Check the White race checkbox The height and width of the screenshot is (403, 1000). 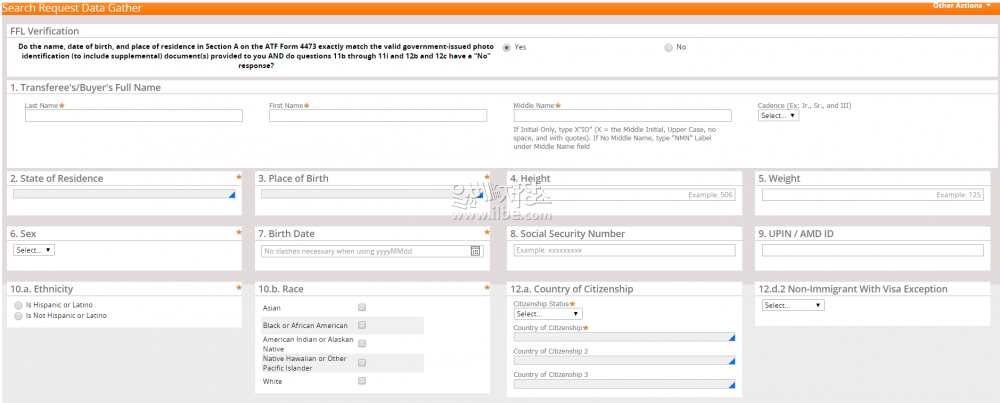362,381
